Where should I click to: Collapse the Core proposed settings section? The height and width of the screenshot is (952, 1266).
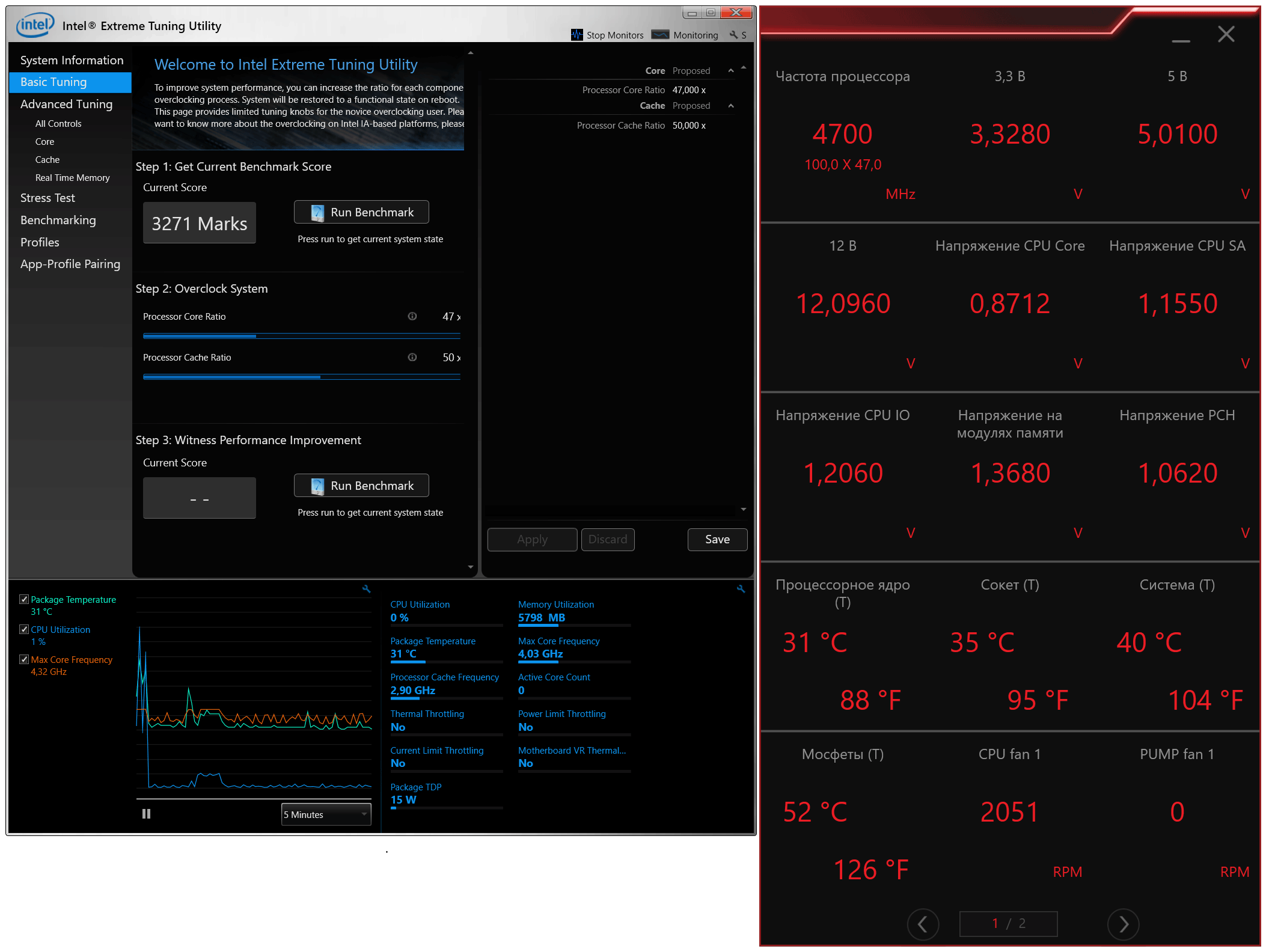point(731,71)
